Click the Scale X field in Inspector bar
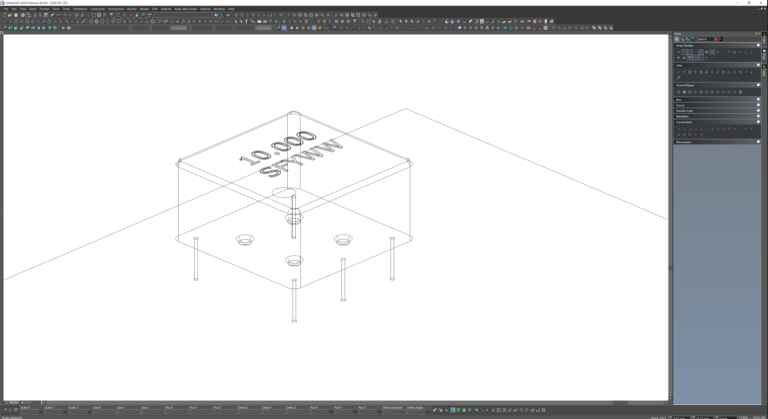 [x=29, y=412]
